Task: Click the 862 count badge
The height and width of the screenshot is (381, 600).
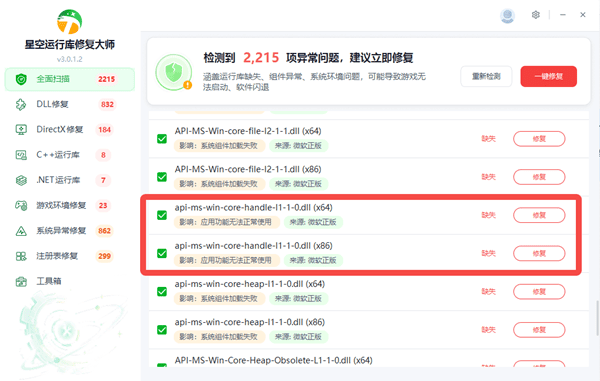Action: click(104, 231)
